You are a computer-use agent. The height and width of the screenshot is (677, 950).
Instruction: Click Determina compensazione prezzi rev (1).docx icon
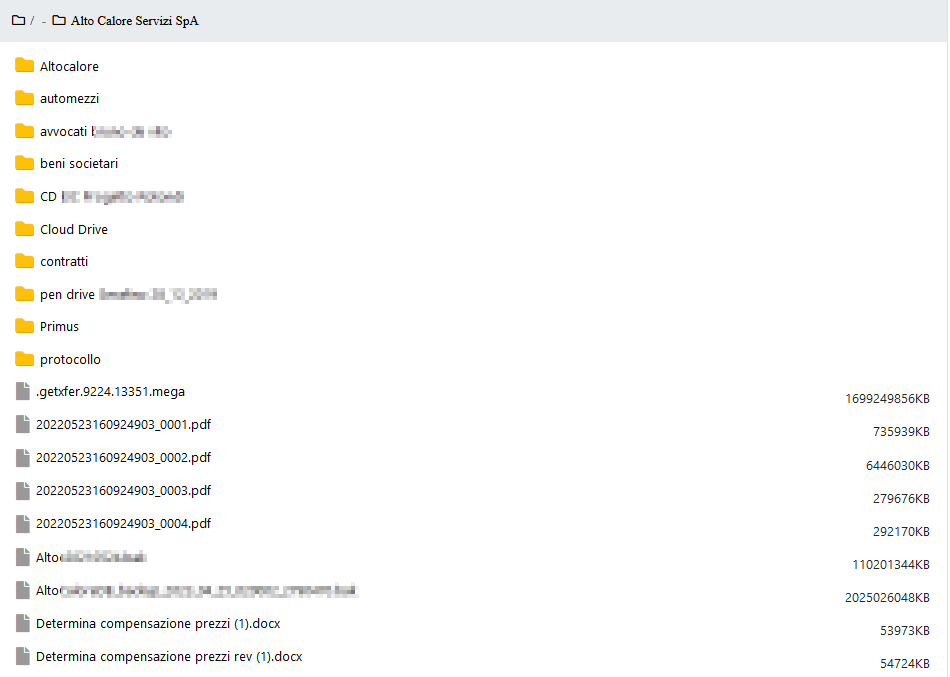(x=23, y=656)
